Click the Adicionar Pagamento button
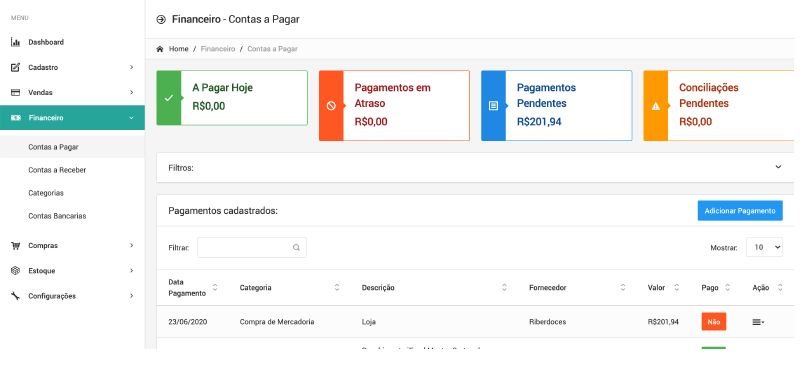The image size is (804, 389). 740,211
